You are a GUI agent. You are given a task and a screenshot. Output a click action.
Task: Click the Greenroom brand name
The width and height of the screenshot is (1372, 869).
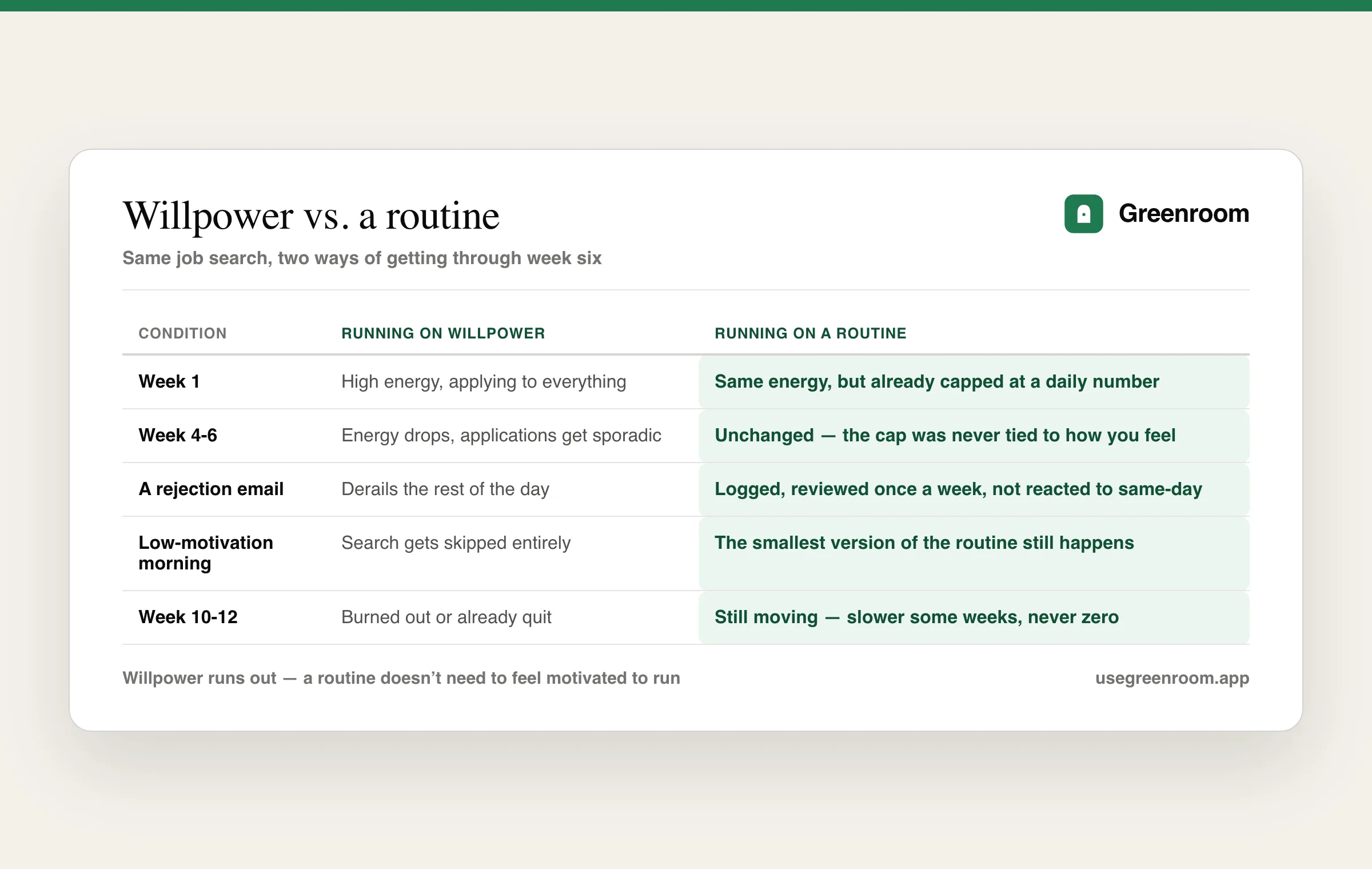(1183, 213)
